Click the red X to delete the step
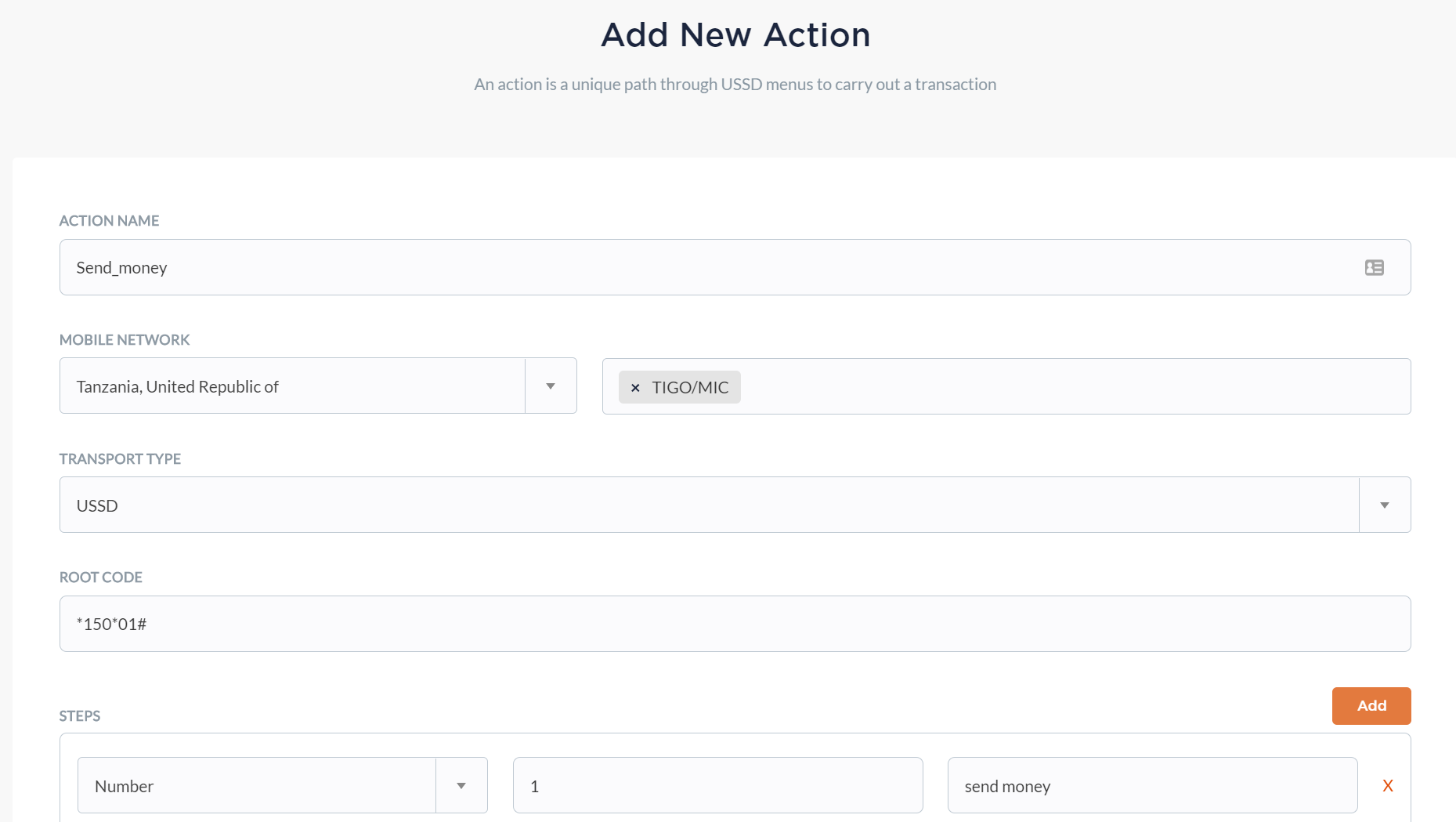The width and height of the screenshot is (1456, 822). point(1388,785)
